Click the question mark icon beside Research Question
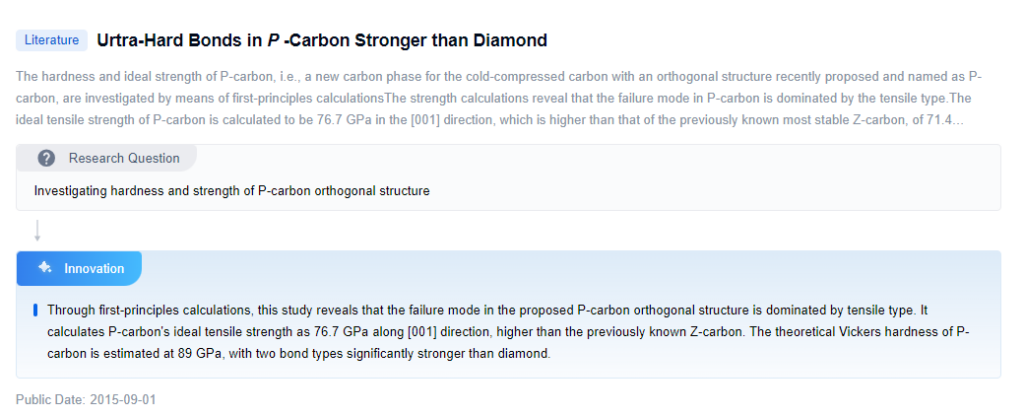 (46, 158)
